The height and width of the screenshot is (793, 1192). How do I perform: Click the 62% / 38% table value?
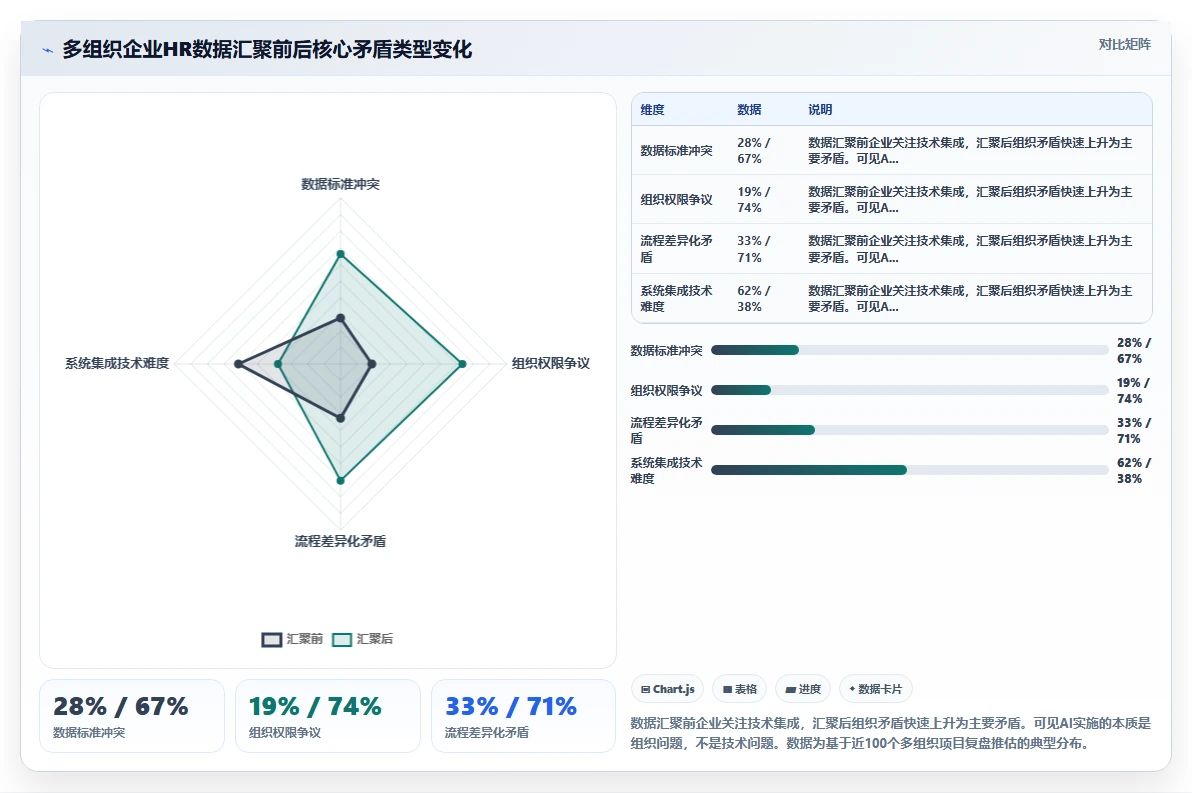click(x=753, y=298)
